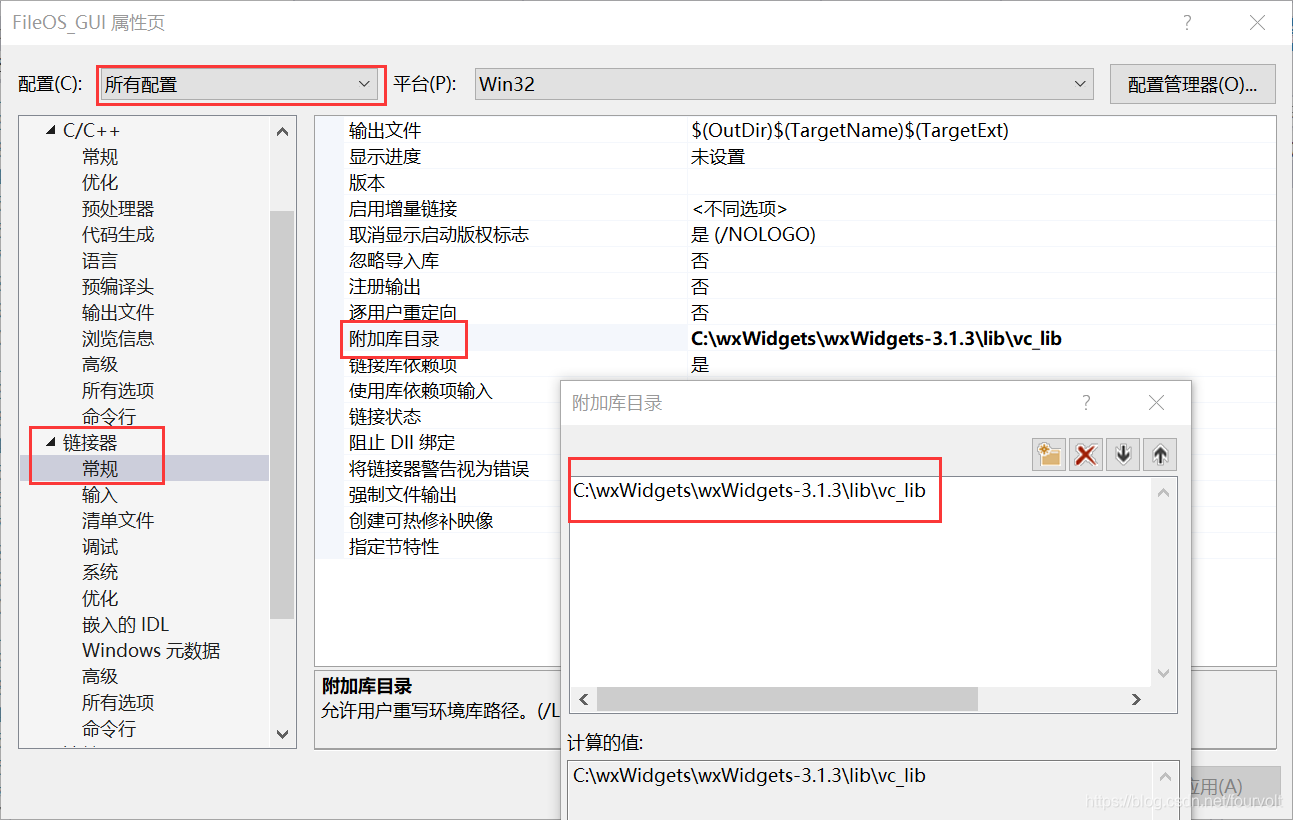Click the $(OutDir)$(TargetName) value
Image resolution: width=1293 pixels, height=820 pixels.
click(x=850, y=131)
